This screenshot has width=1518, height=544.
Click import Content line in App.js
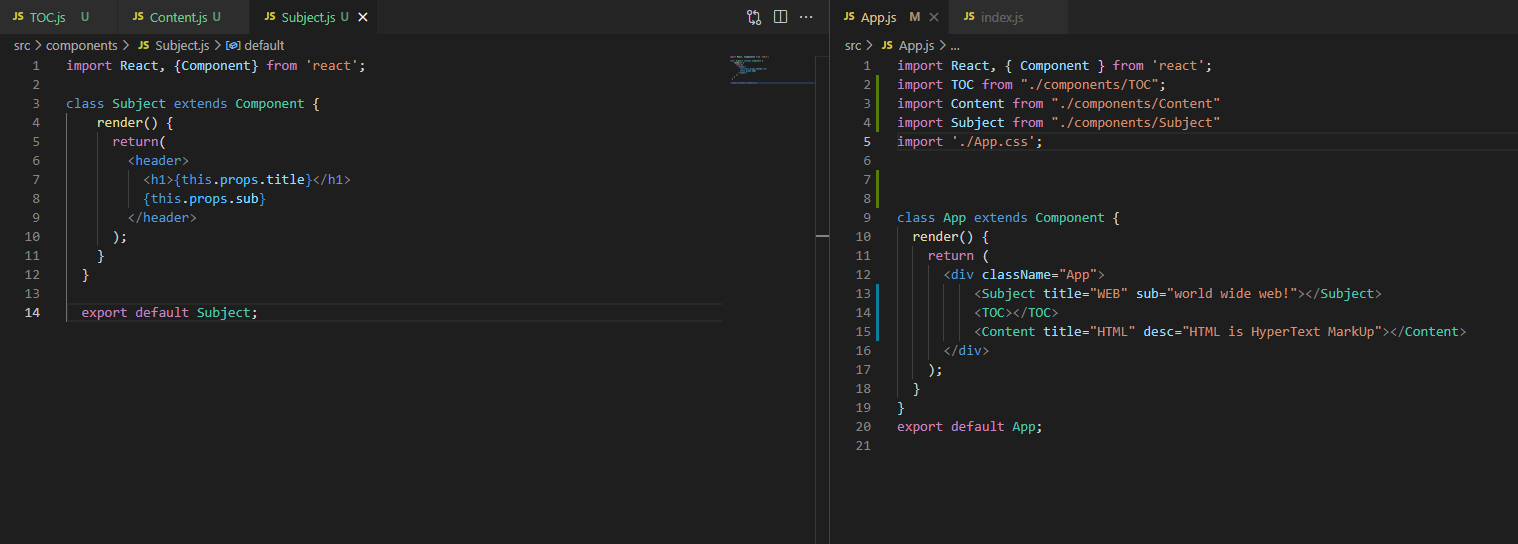1058,103
